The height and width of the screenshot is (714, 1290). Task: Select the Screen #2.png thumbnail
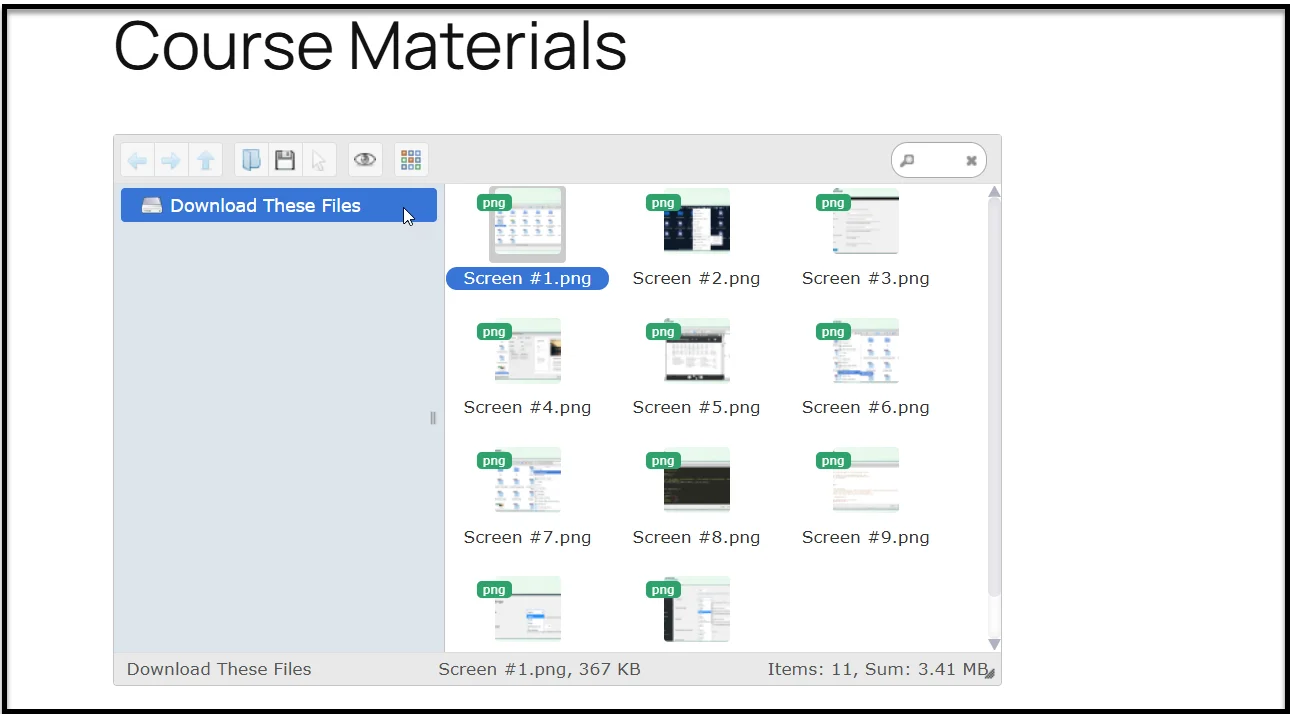point(696,222)
